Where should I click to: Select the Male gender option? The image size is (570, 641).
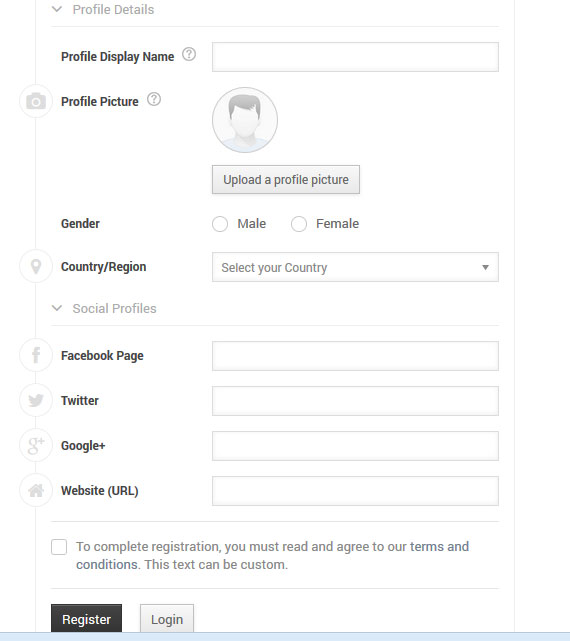[x=220, y=224]
